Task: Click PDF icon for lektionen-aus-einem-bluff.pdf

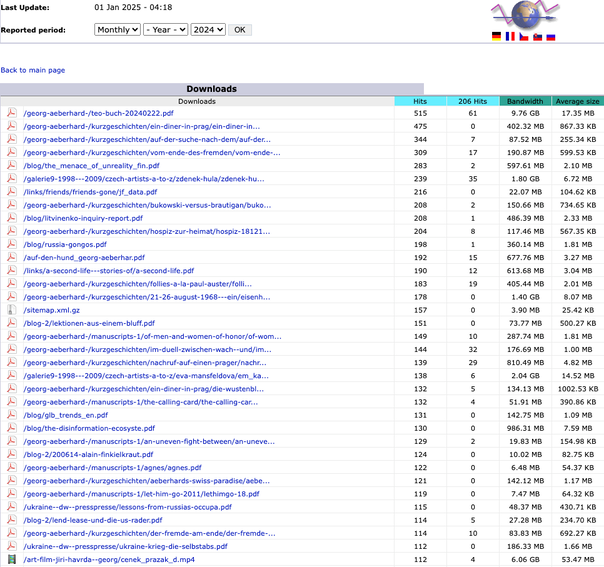Action: pyautogui.click(x=12, y=323)
